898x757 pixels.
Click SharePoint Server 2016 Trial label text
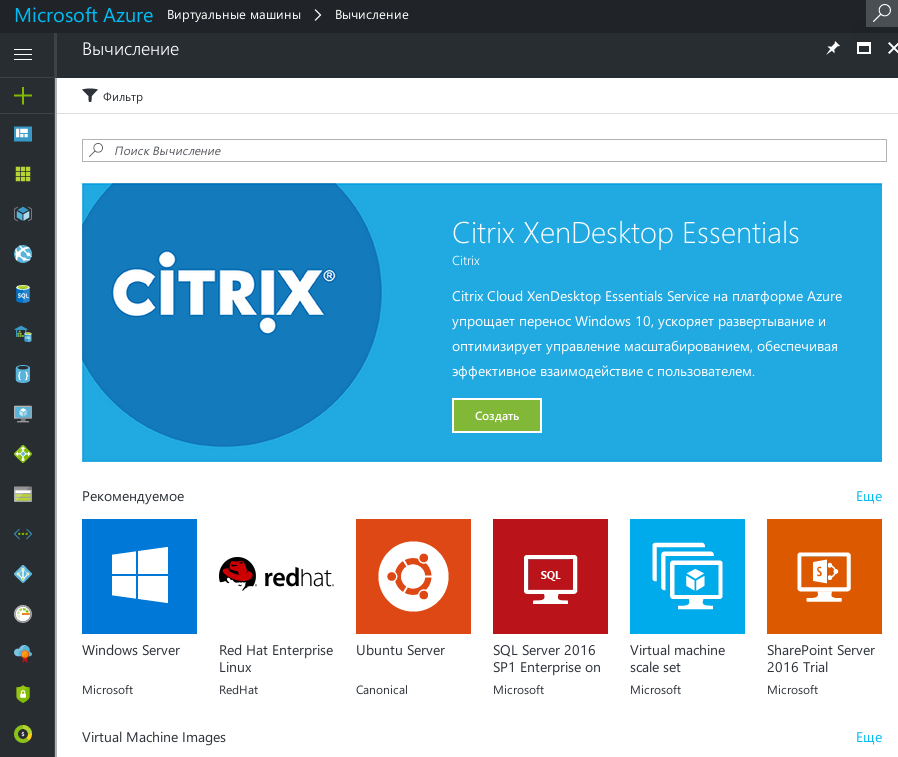coord(821,659)
